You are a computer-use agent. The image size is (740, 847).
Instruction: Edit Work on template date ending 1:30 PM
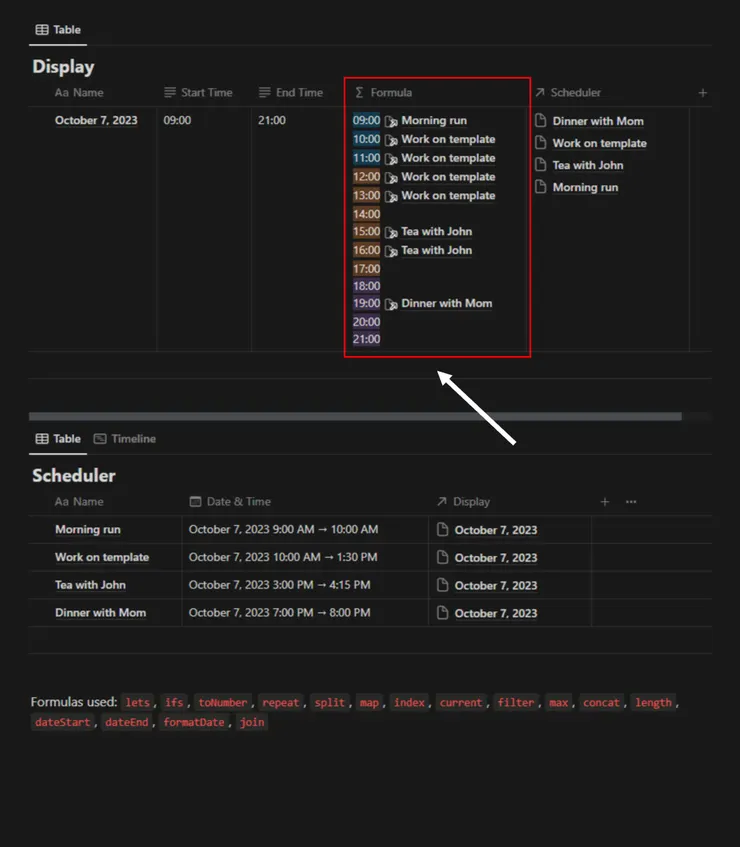282,557
